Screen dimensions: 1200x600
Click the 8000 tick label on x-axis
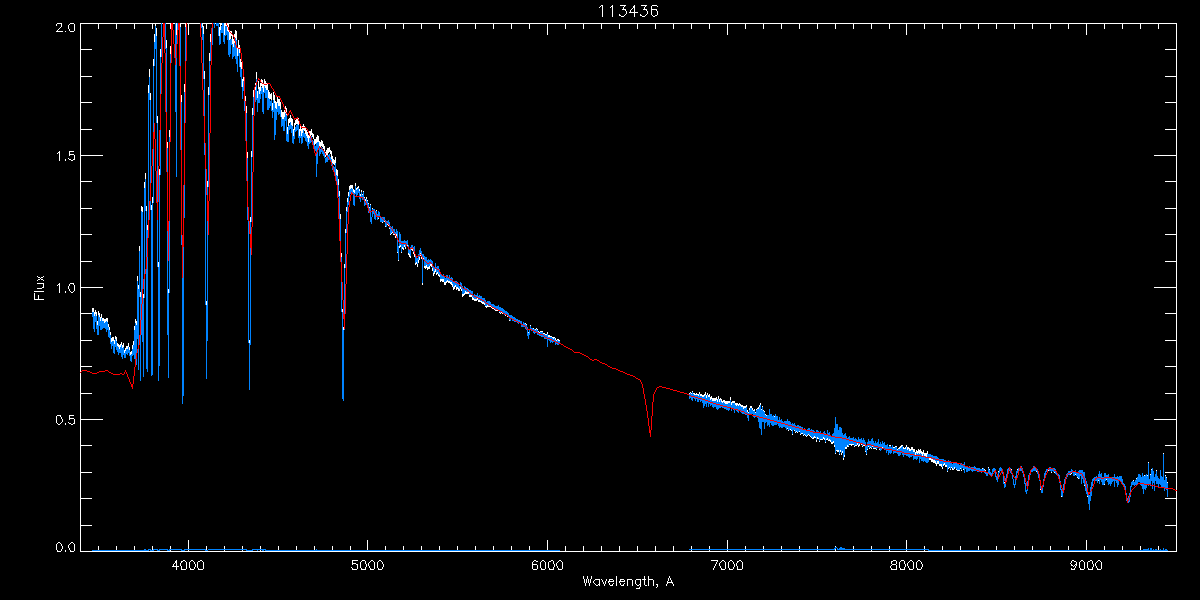tap(907, 564)
